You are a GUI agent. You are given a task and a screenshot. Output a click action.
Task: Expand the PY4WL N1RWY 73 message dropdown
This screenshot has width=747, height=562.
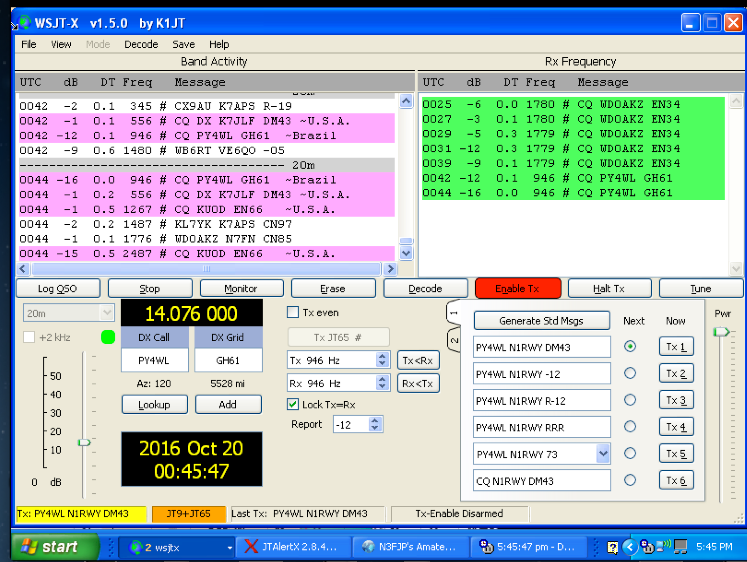602,453
